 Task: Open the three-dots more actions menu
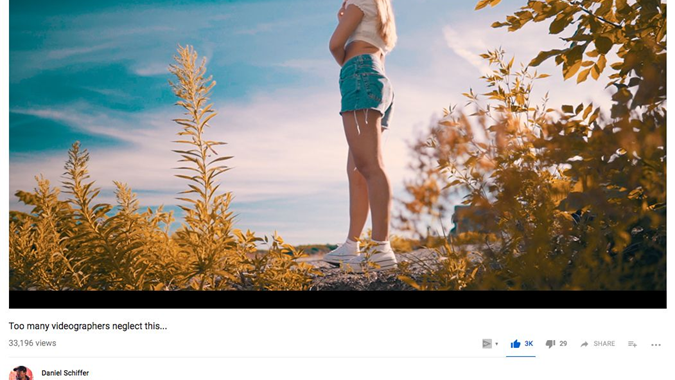click(x=656, y=345)
